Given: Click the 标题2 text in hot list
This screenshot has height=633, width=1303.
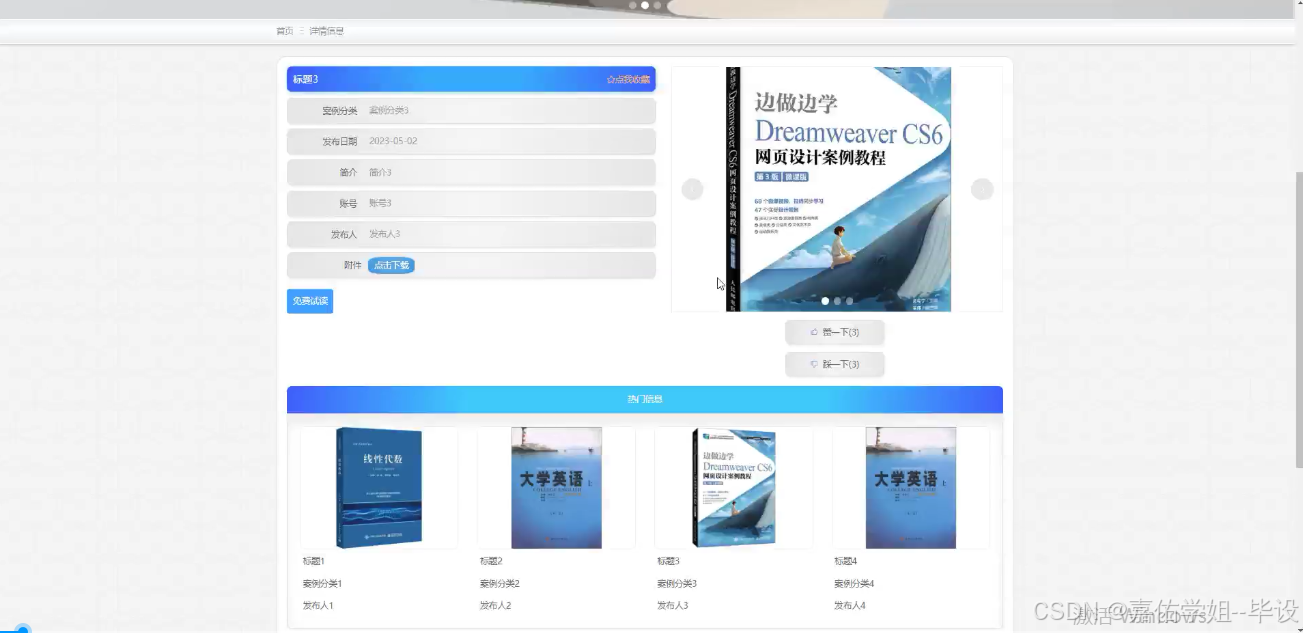Looking at the screenshot, I should coord(491,561).
